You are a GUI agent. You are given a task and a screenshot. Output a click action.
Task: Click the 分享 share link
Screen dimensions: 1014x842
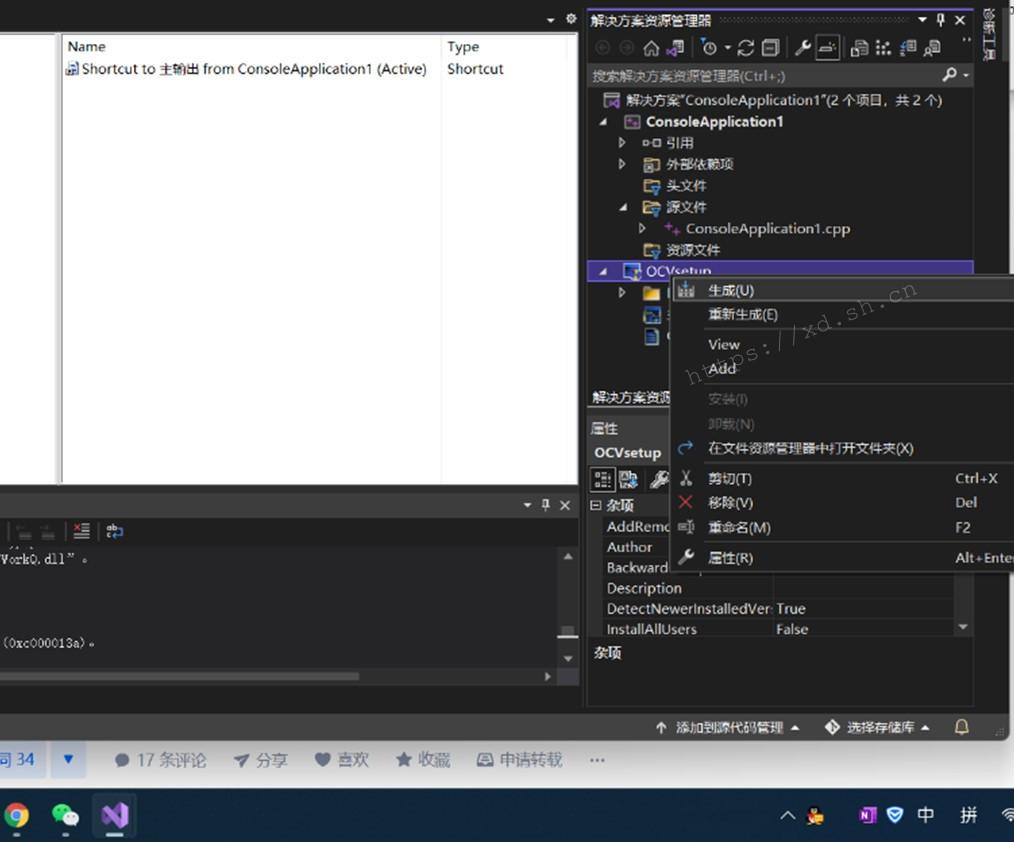pyautogui.click(x=262, y=759)
